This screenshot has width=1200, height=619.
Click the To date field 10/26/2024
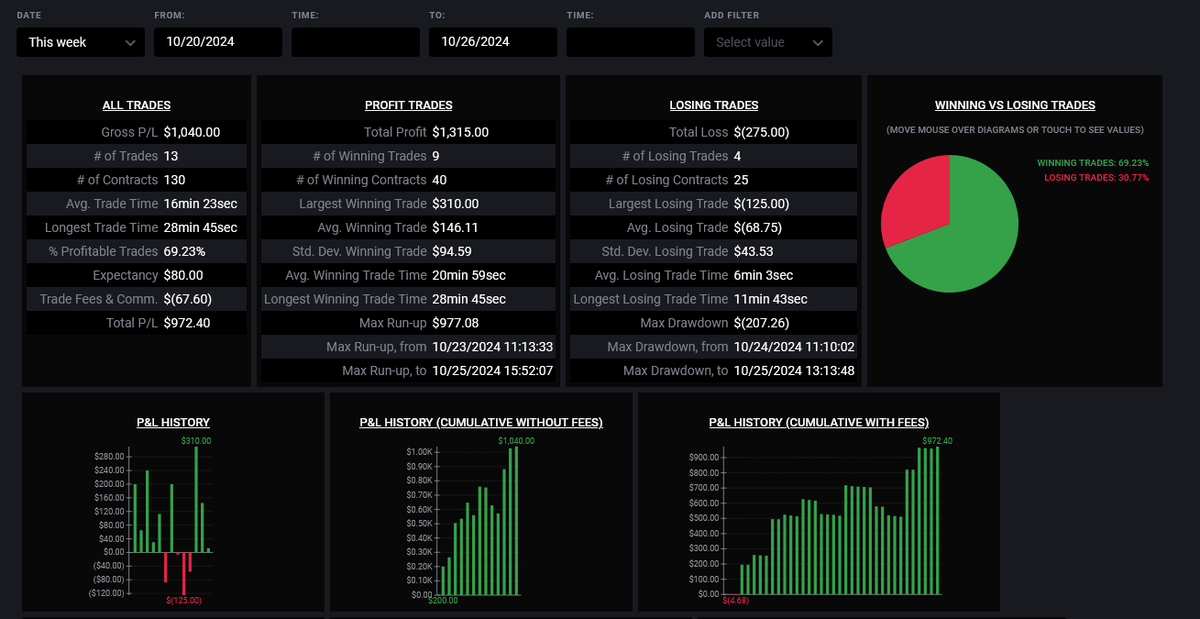493,42
